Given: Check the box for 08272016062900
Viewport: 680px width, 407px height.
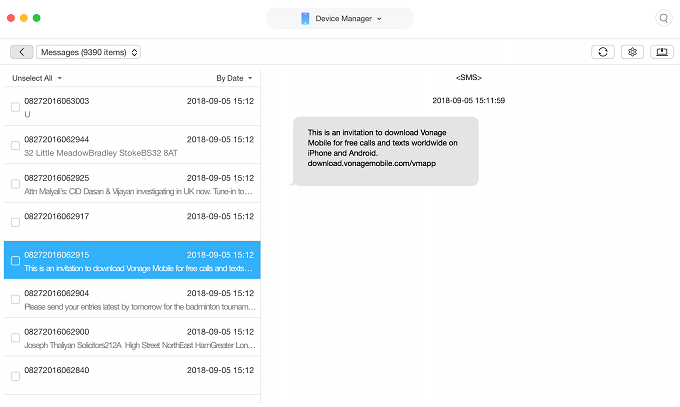Looking at the screenshot, I should point(15,338).
